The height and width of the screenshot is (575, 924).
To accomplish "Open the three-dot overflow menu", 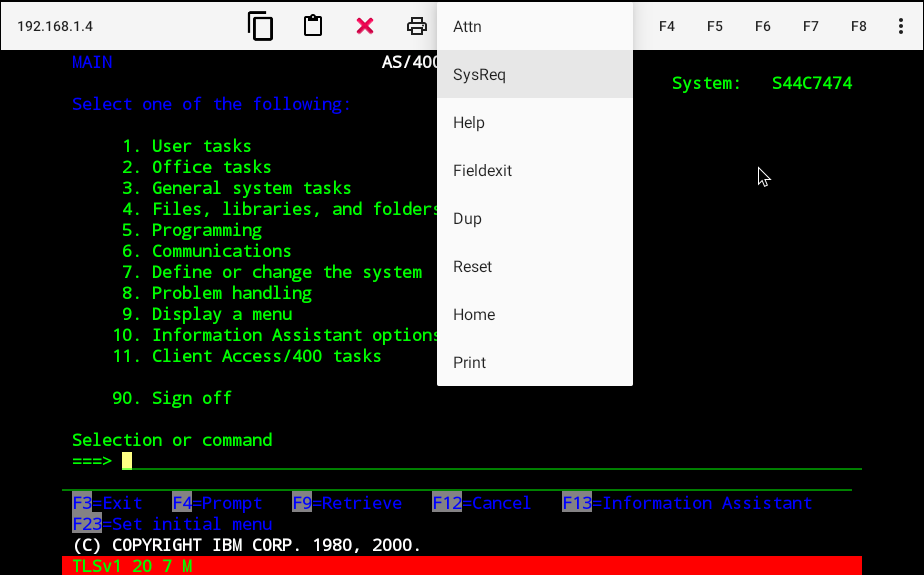I will [901, 26].
